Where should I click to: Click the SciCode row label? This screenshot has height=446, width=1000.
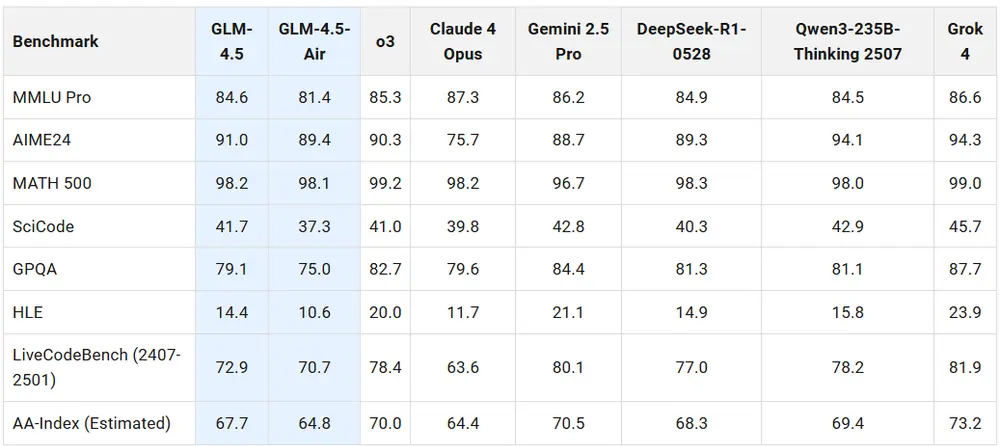coord(43,227)
